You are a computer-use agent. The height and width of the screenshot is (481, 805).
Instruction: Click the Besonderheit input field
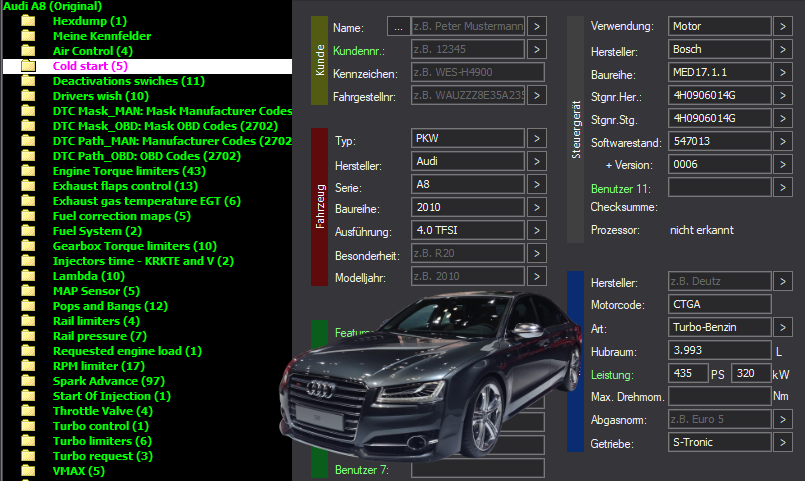click(468, 253)
